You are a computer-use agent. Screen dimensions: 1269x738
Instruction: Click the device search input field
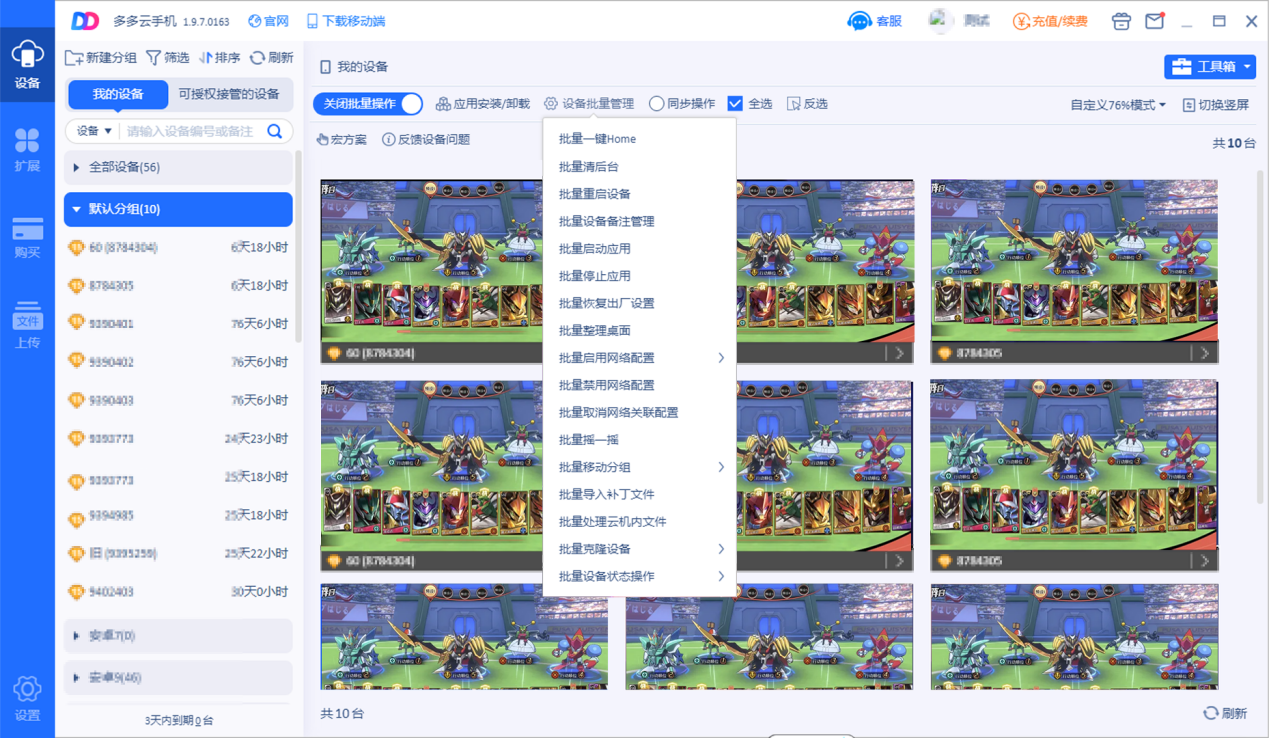point(192,131)
